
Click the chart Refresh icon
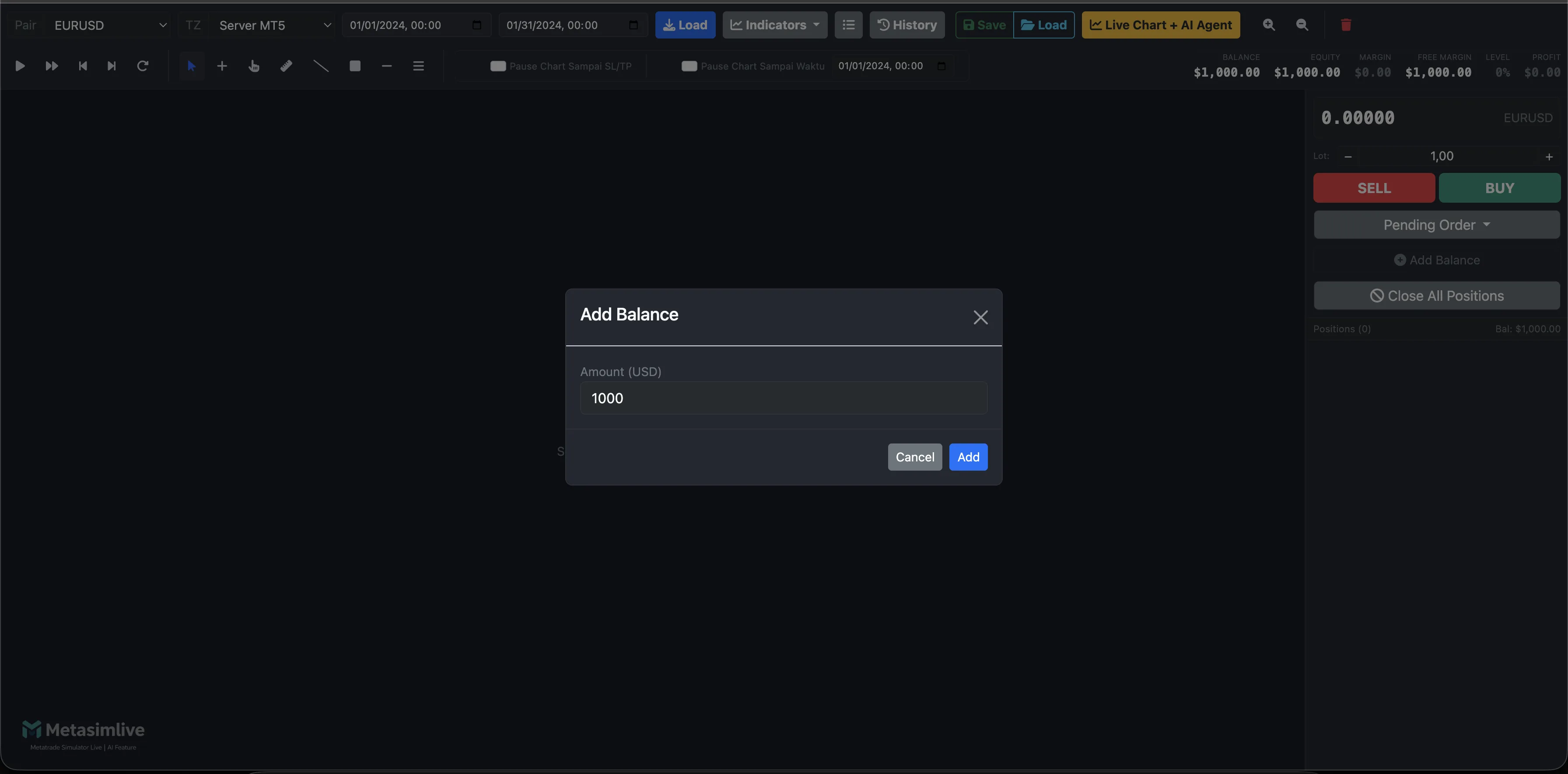[x=143, y=66]
